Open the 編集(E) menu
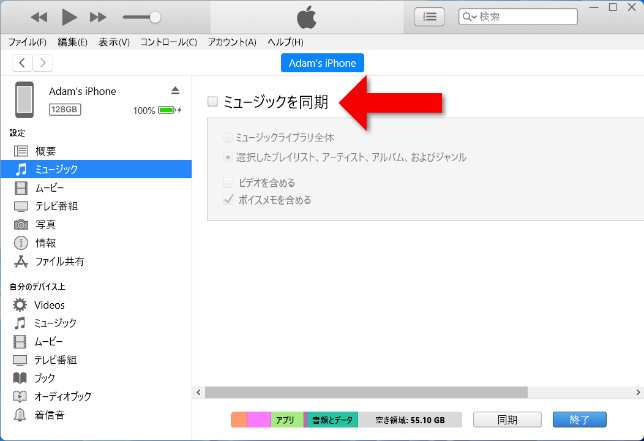 [x=73, y=42]
